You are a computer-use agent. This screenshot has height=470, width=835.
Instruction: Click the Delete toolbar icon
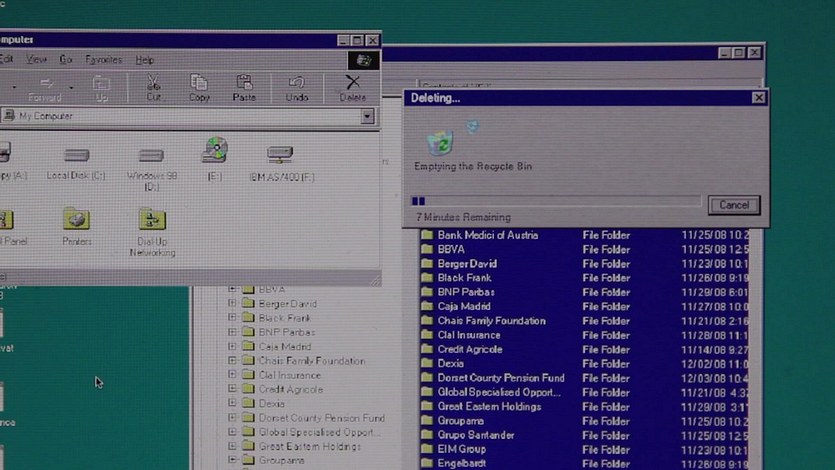[x=352, y=87]
